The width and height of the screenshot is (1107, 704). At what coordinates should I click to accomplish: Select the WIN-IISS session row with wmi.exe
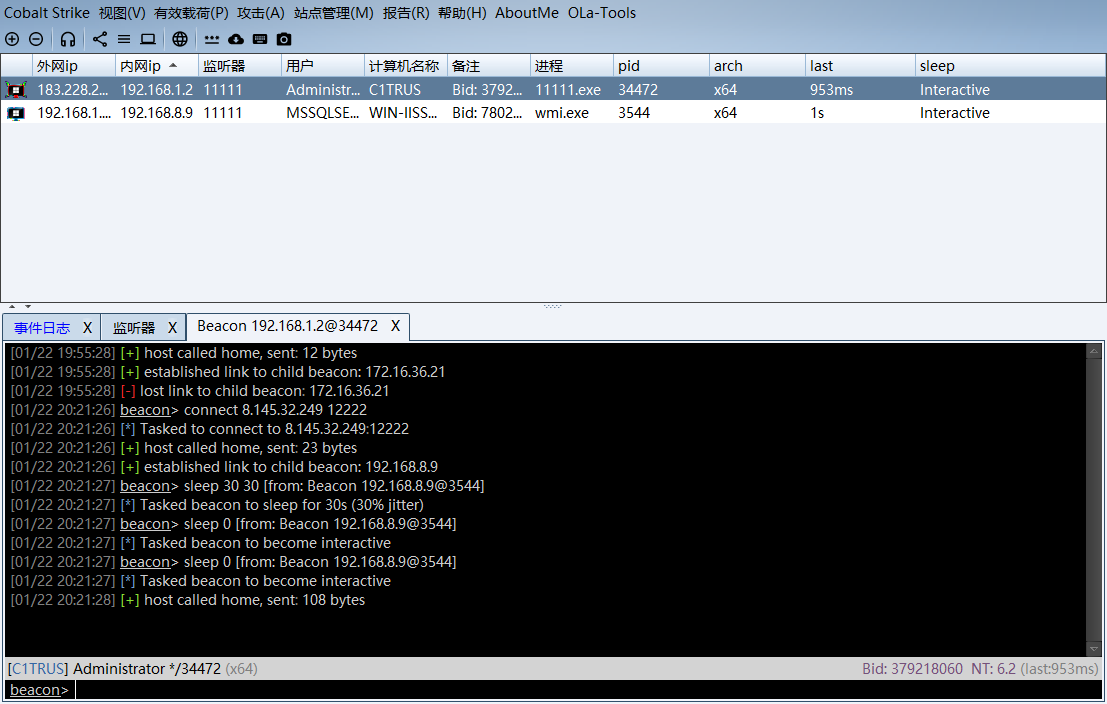400,113
